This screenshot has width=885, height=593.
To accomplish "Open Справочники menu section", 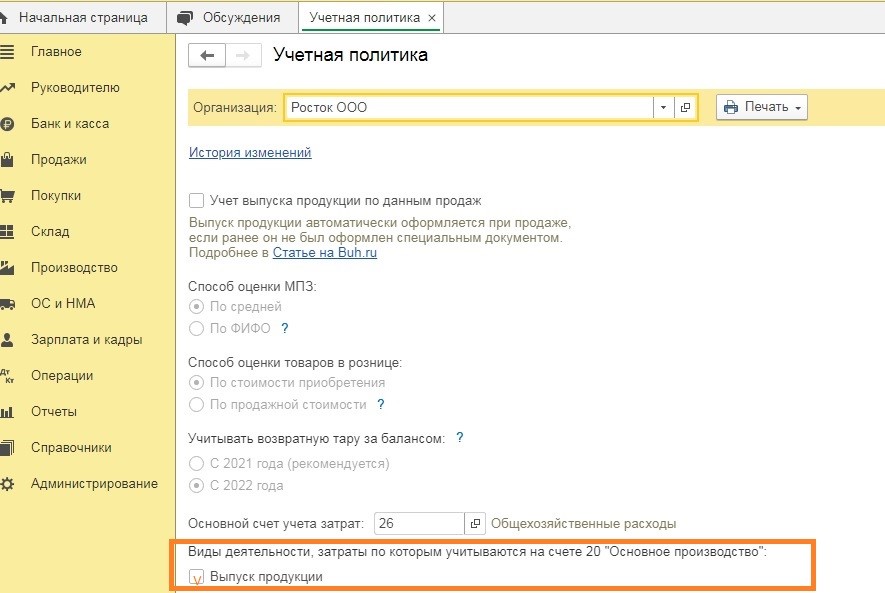I will point(71,447).
